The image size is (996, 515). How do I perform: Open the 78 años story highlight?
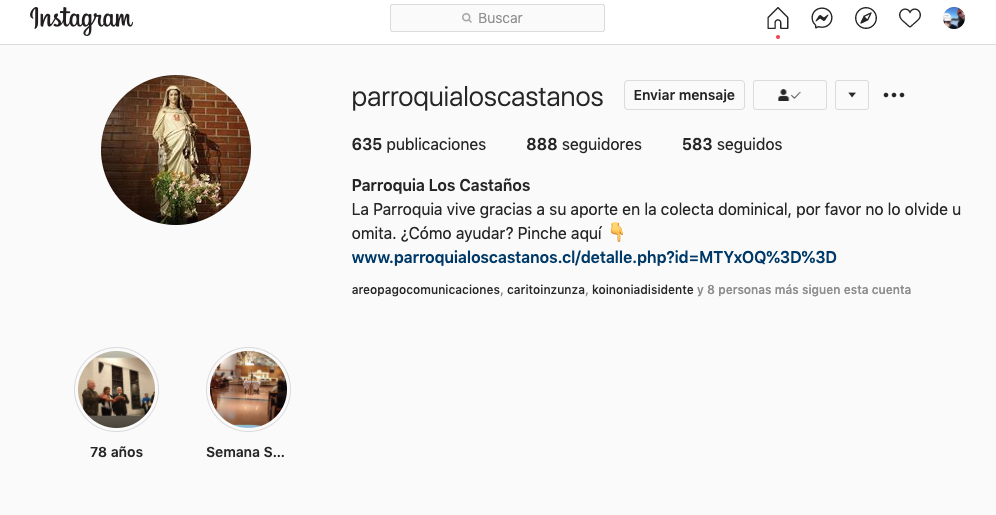pos(116,389)
